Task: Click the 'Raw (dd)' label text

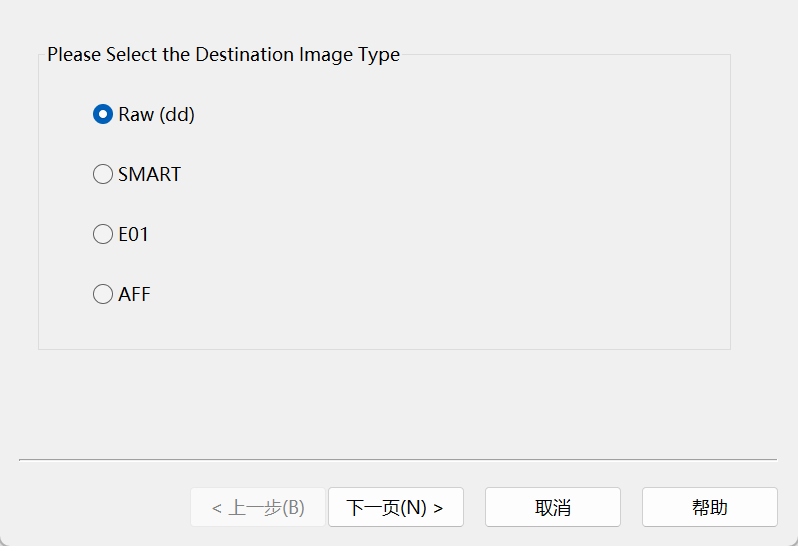Action: click(x=157, y=114)
